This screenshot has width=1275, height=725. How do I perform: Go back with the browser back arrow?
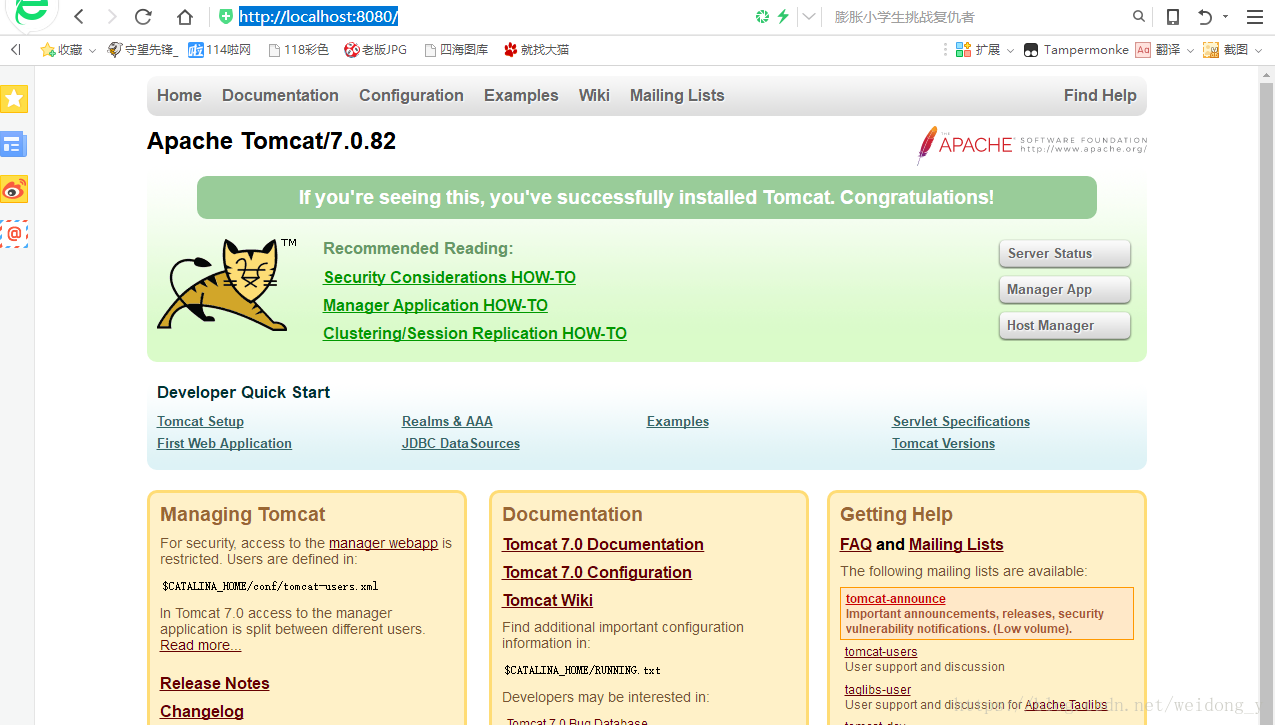tap(79, 17)
